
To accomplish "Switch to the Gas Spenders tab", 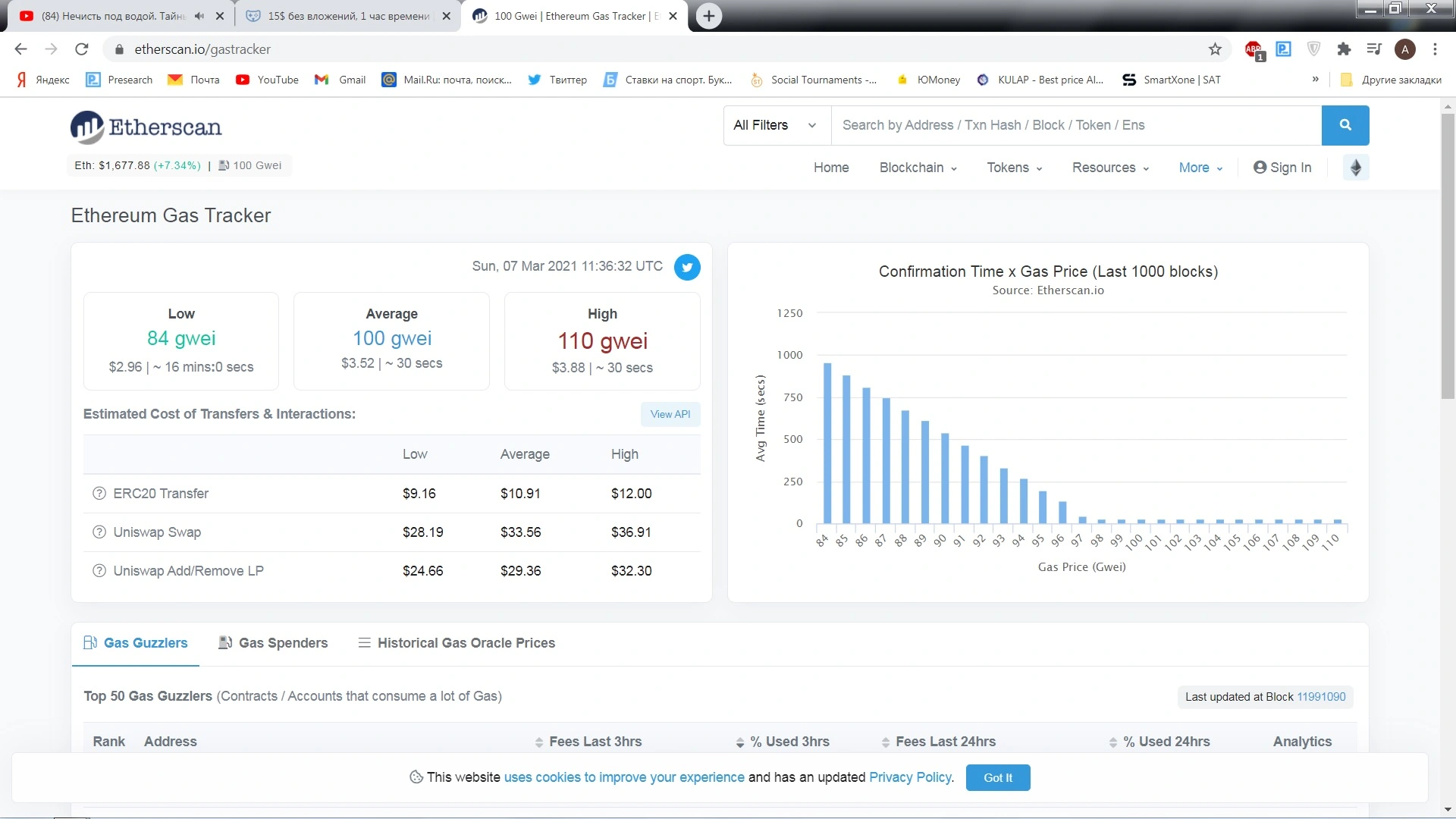I will point(273,643).
